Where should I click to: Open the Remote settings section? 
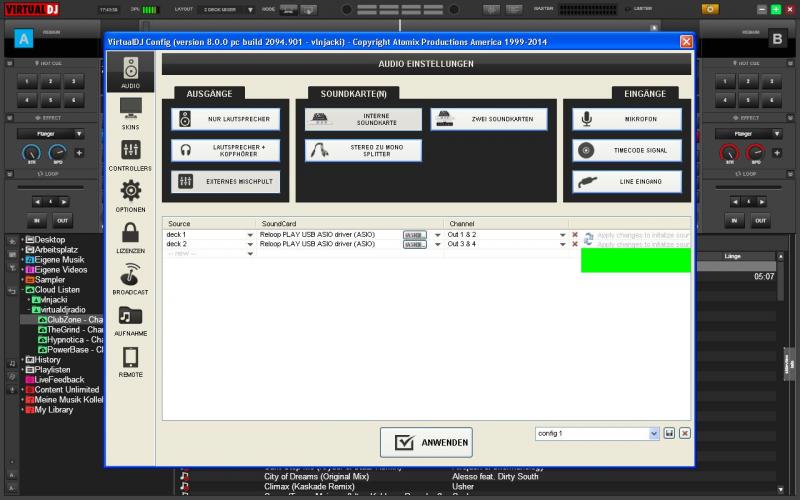click(131, 361)
